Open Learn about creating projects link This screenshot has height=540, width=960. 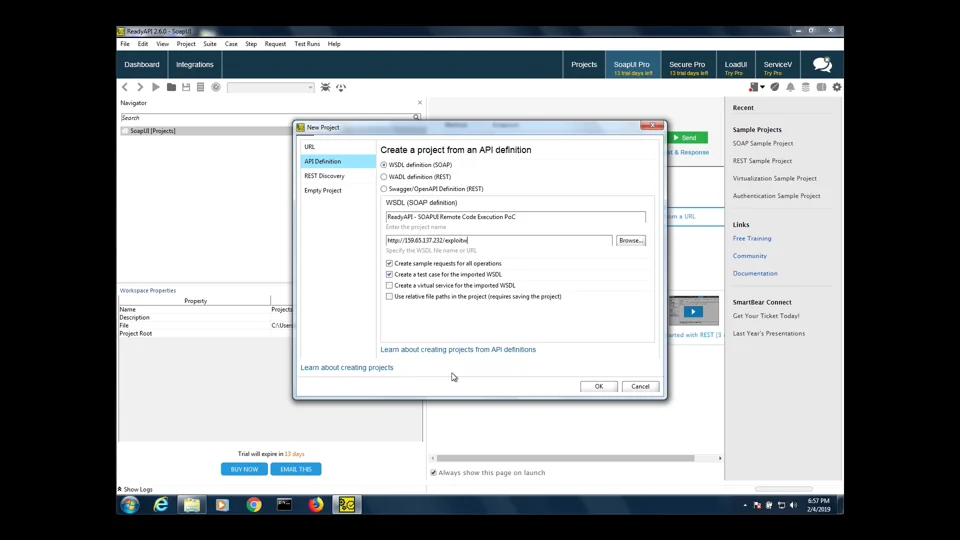pyautogui.click(x=347, y=367)
